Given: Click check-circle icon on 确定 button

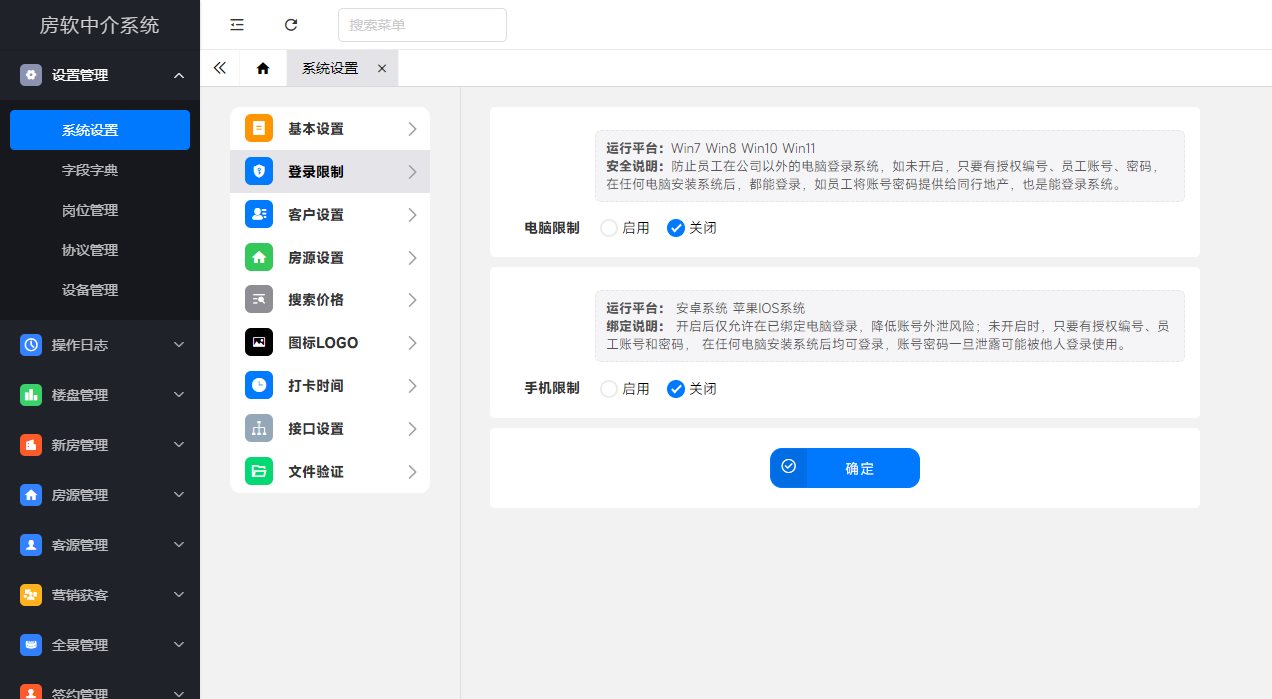Looking at the screenshot, I should pyautogui.click(x=788, y=467).
